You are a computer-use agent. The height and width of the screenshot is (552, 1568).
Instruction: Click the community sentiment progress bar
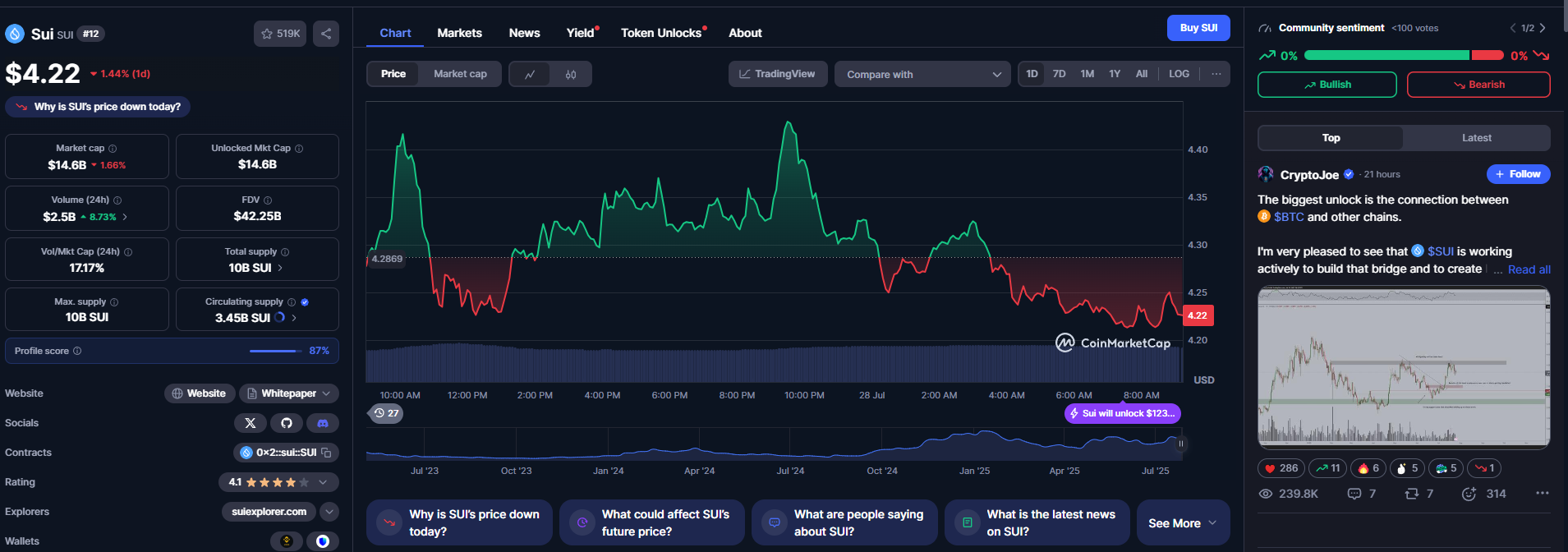tap(1404, 55)
